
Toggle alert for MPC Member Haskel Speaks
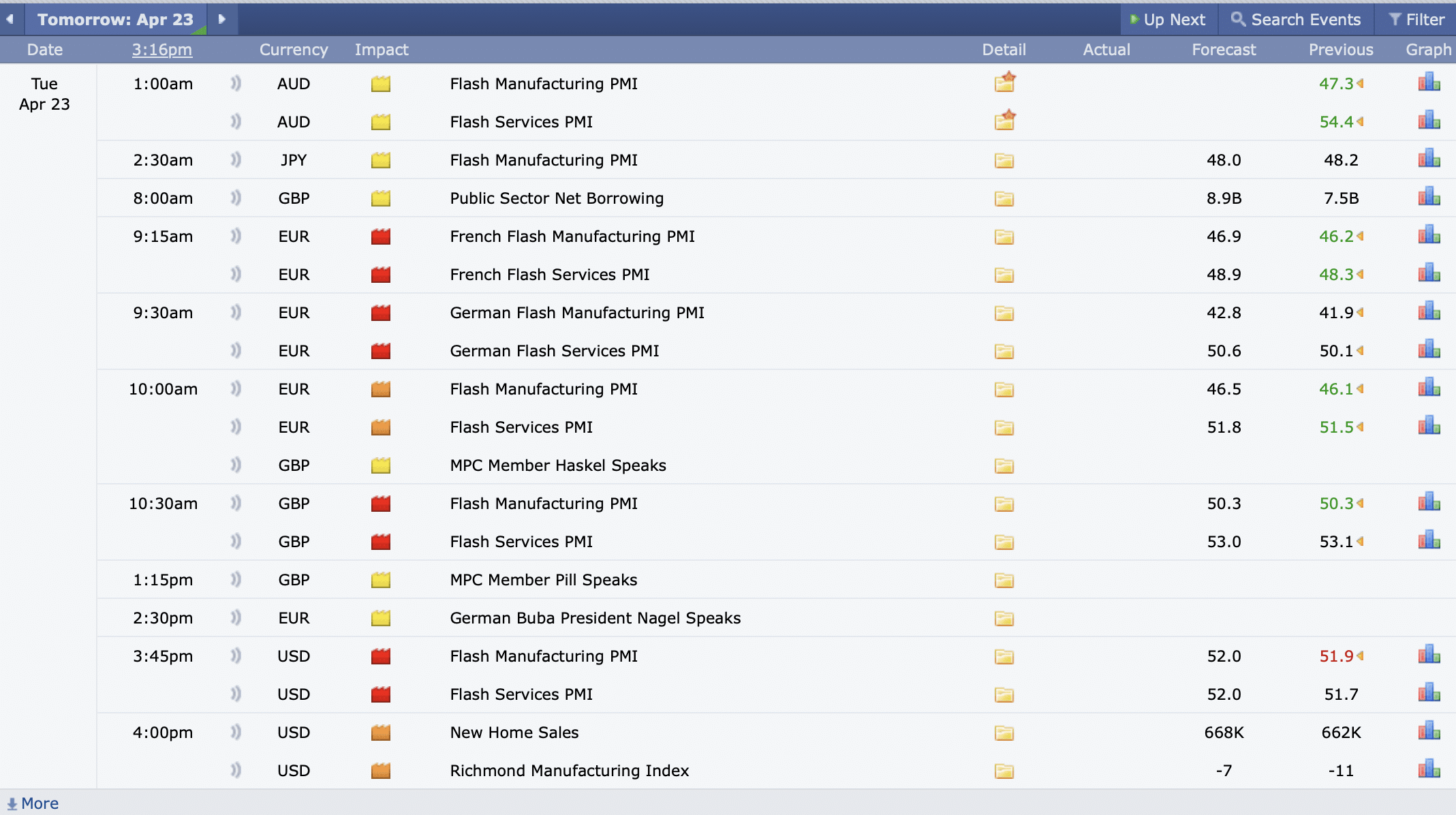[236, 465]
